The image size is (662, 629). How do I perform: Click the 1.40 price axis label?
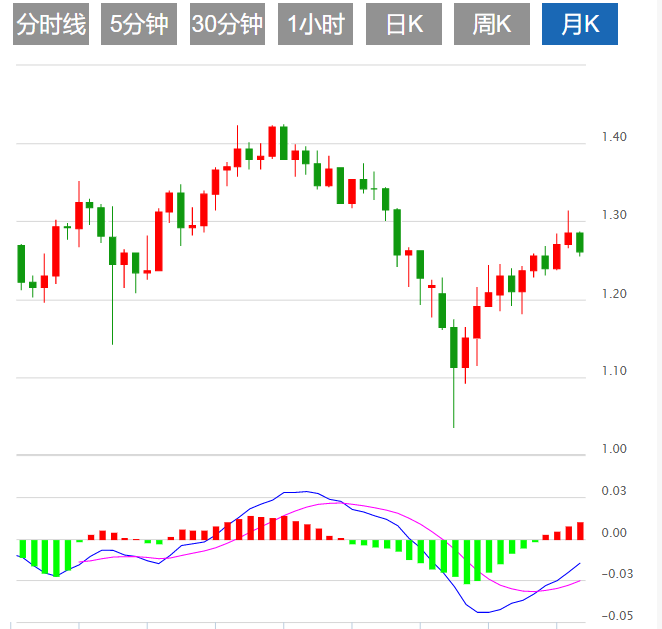coord(614,137)
